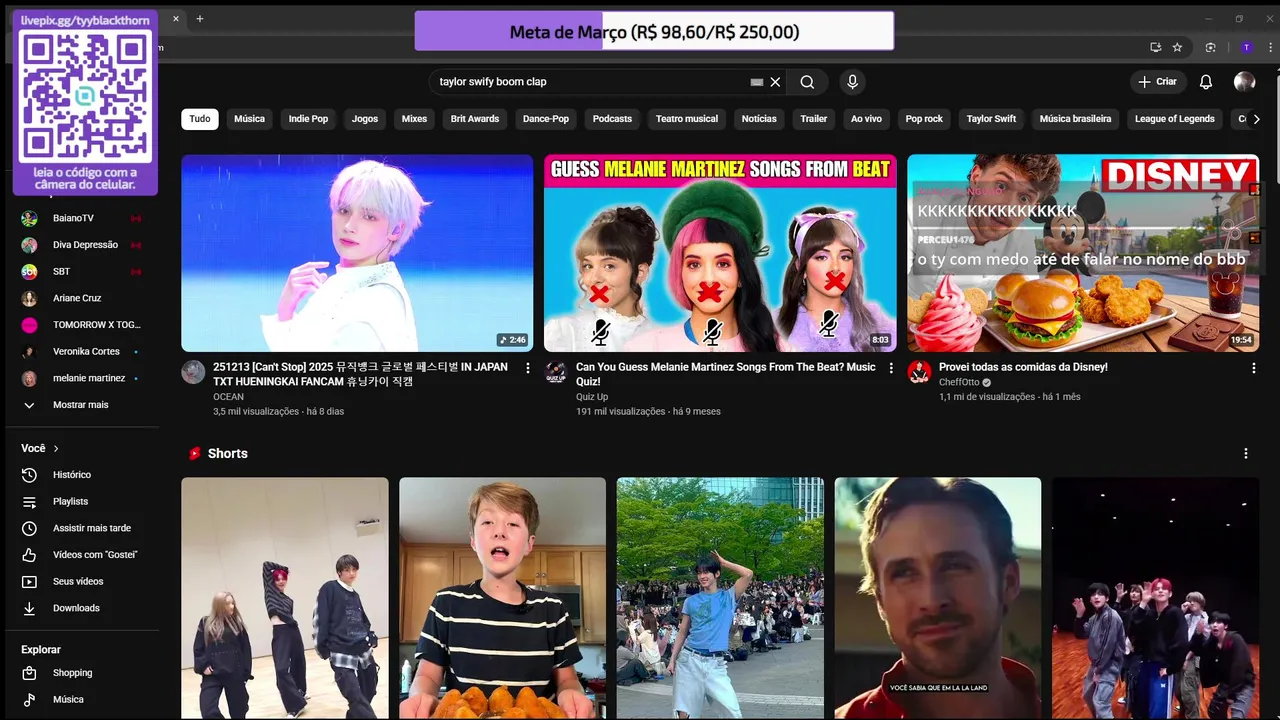Open SBT channel in sidebar
This screenshot has height=720, width=1280.
pyautogui.click(x=80, y=271)
